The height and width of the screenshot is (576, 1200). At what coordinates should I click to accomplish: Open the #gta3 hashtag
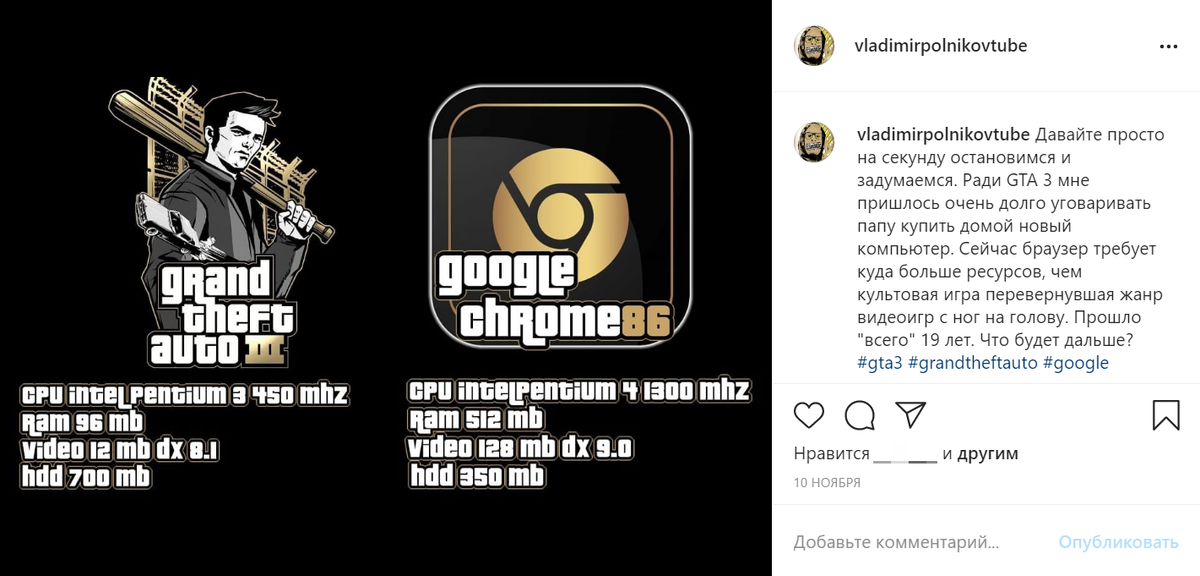[x=880, y=363]
